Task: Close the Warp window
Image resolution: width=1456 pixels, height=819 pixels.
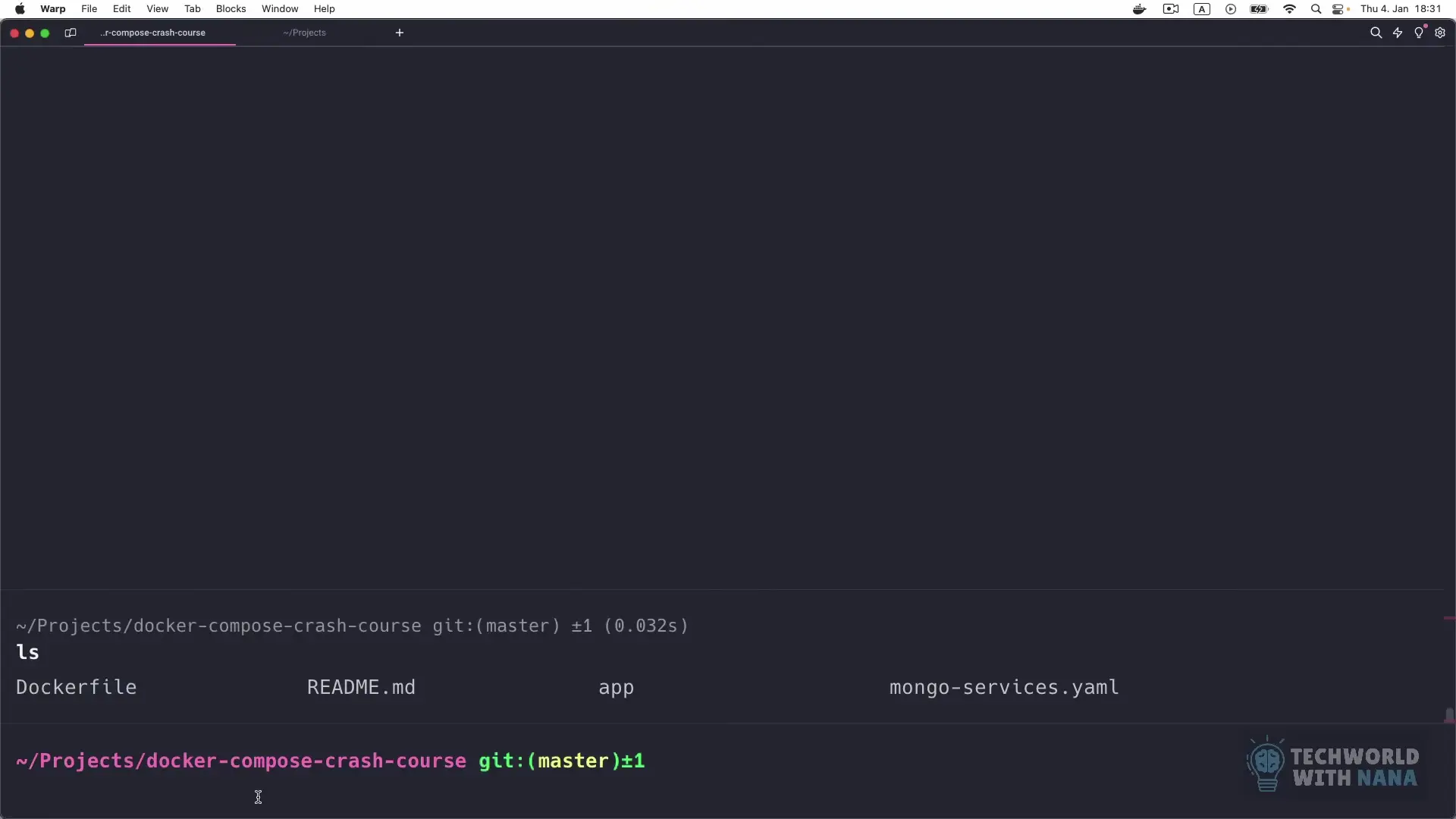Action: [x=14, y=33]
